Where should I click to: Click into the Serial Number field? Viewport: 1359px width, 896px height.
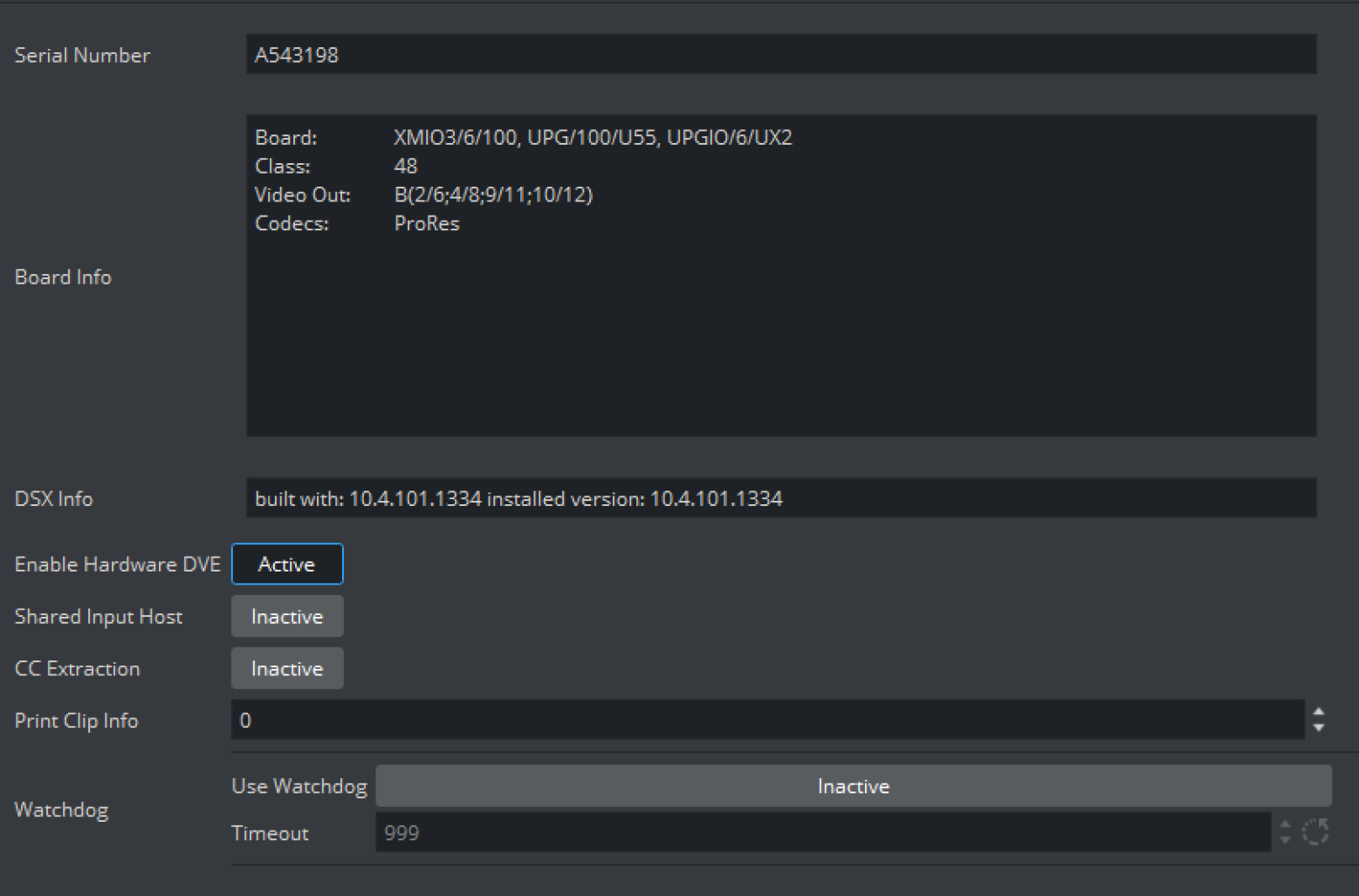tap(780, 55)
